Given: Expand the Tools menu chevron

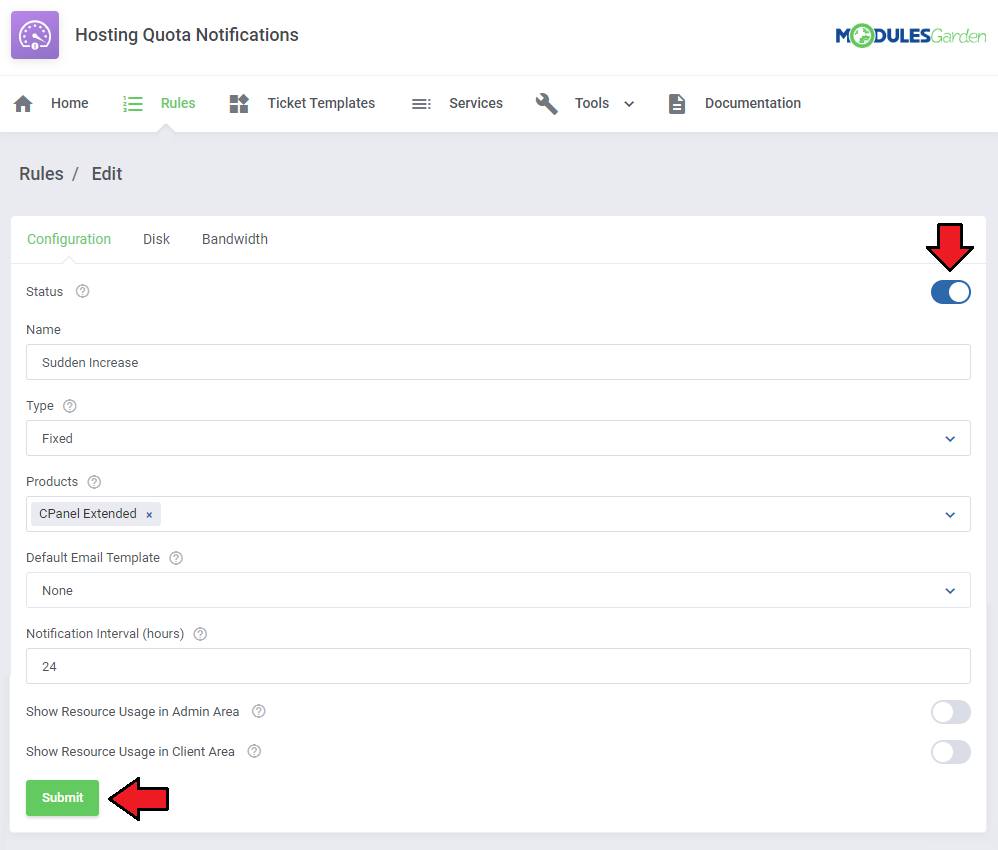Looking at the screenshot, I should [629, 104].
